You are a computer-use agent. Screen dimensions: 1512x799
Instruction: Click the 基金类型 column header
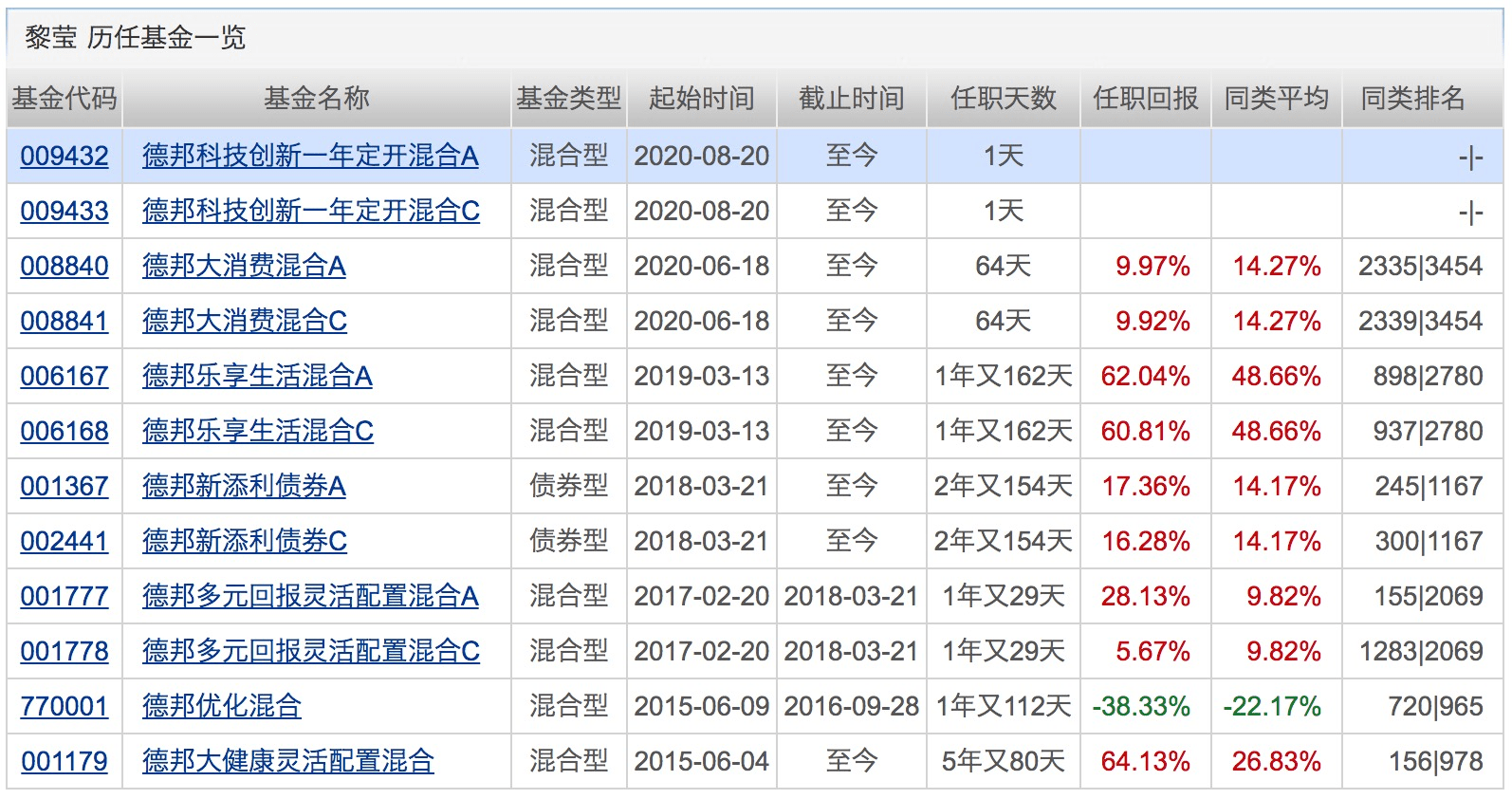(569, 99)
